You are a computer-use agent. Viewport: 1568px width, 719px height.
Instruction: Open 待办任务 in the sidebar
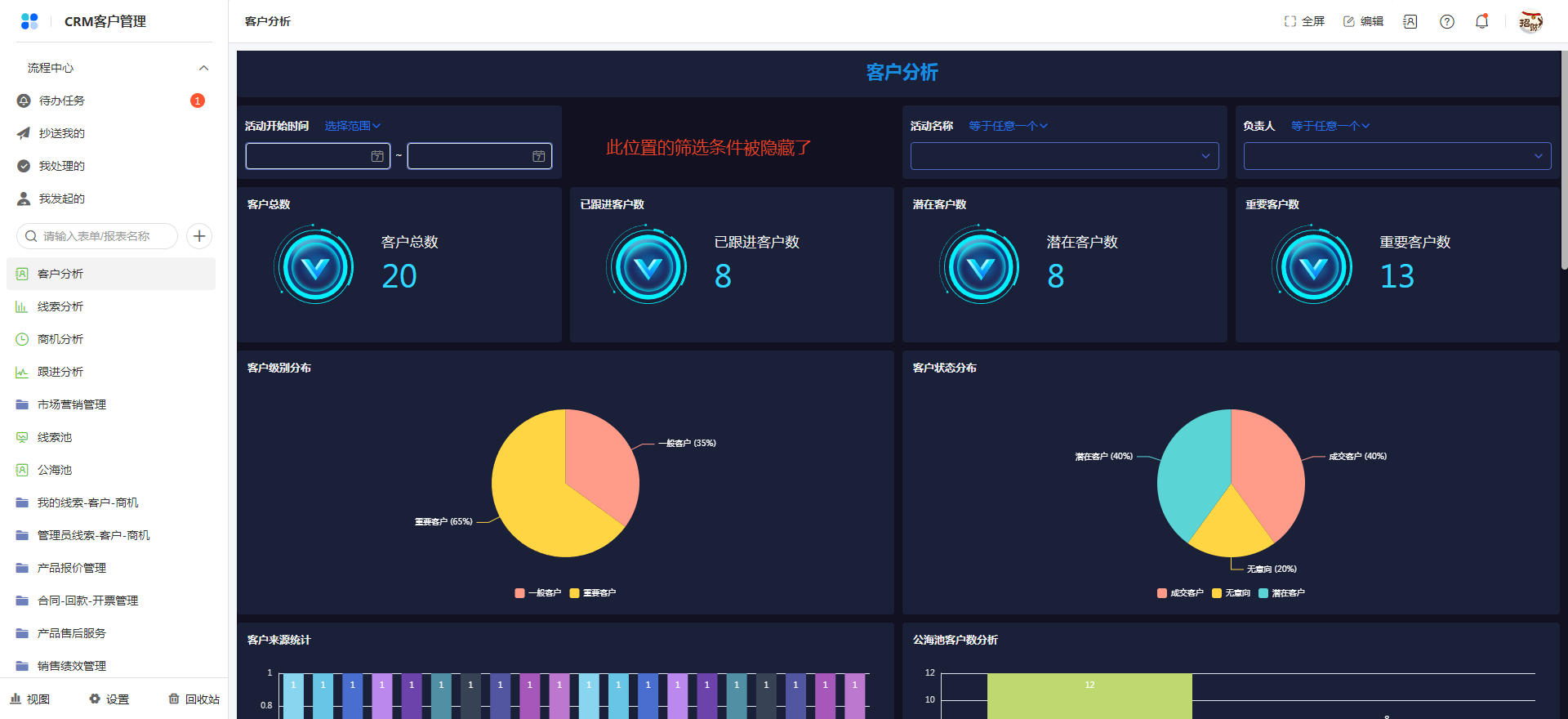click(x=62, y=100)
